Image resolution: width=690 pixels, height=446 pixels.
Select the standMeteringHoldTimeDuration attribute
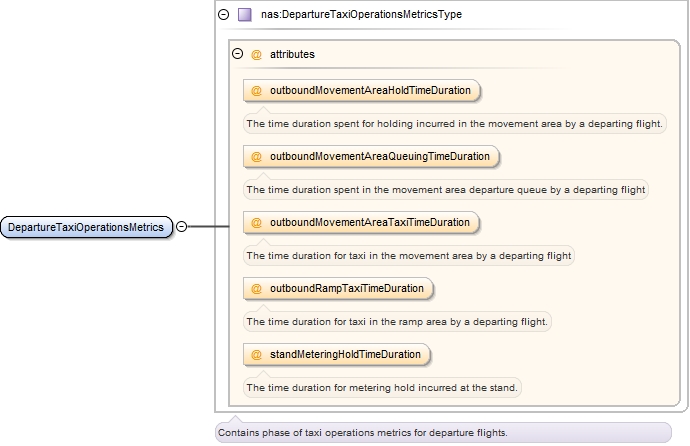(x=346, y=354)
